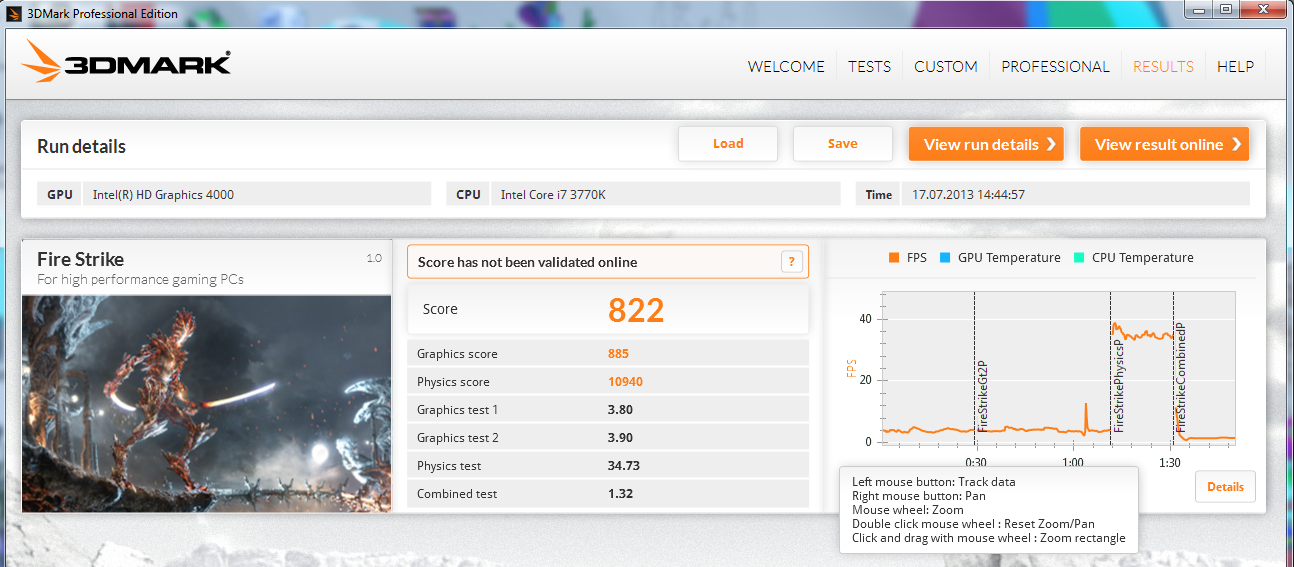Click the arrow on View run details
Screen dimensions: 1294x567
click(1051, 144)
